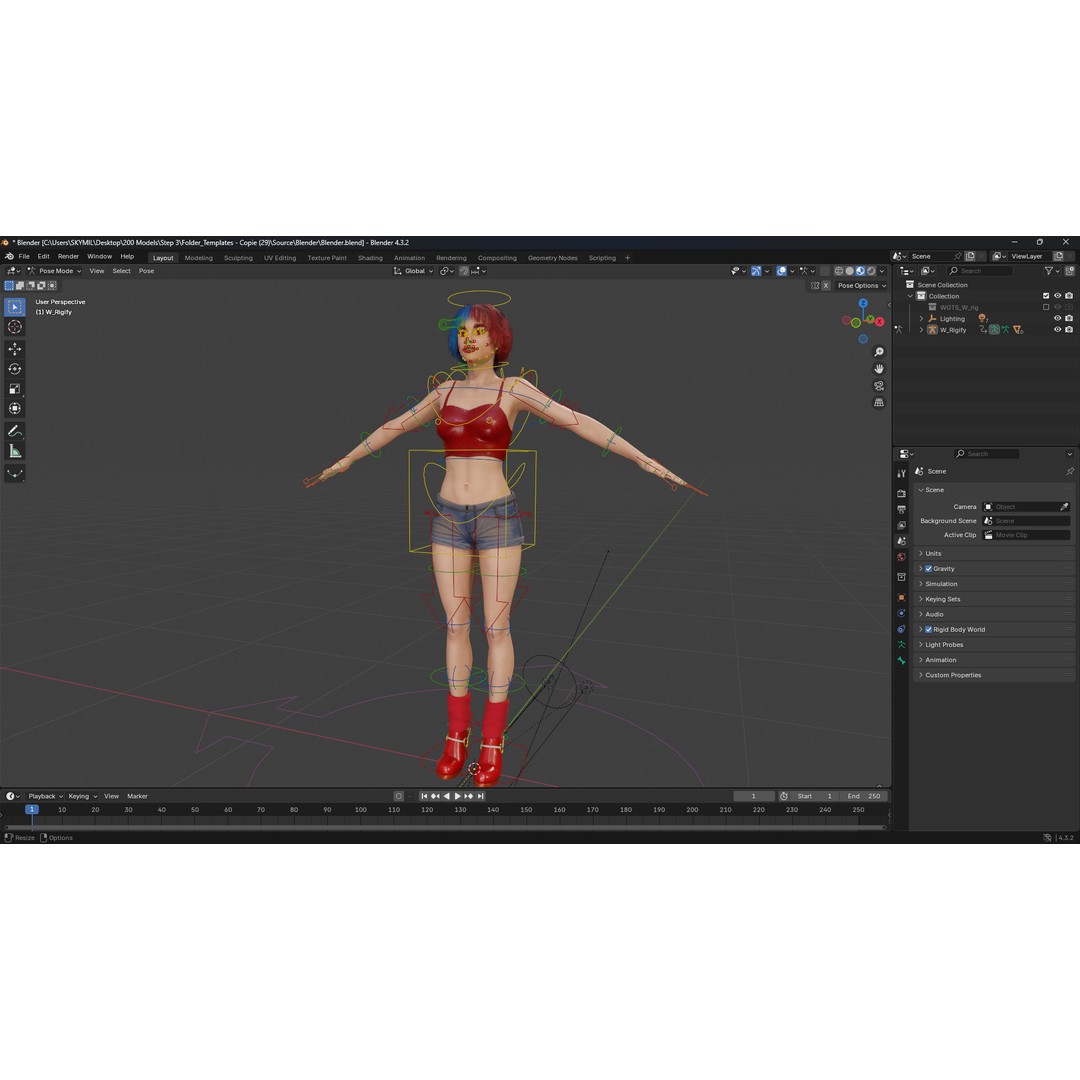Click the eyedropper in Camera field
This screenshot has width=1080, height=1080.
1064,507
